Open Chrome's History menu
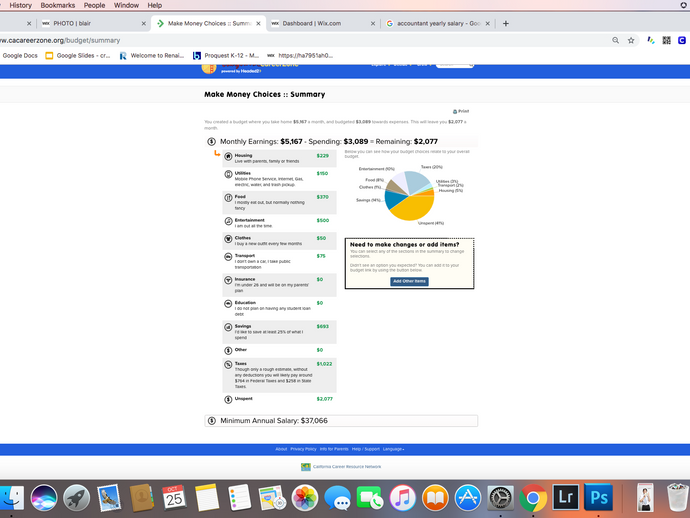 21,5
